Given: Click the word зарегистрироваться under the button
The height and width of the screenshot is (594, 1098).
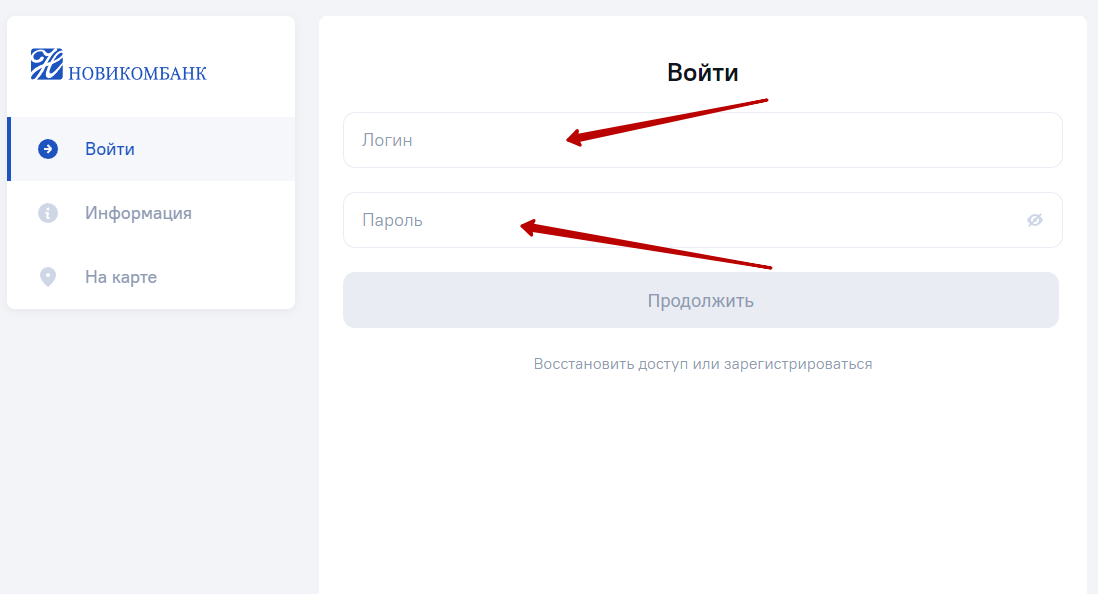Looking at the screenshot, I should pos(798,364).
